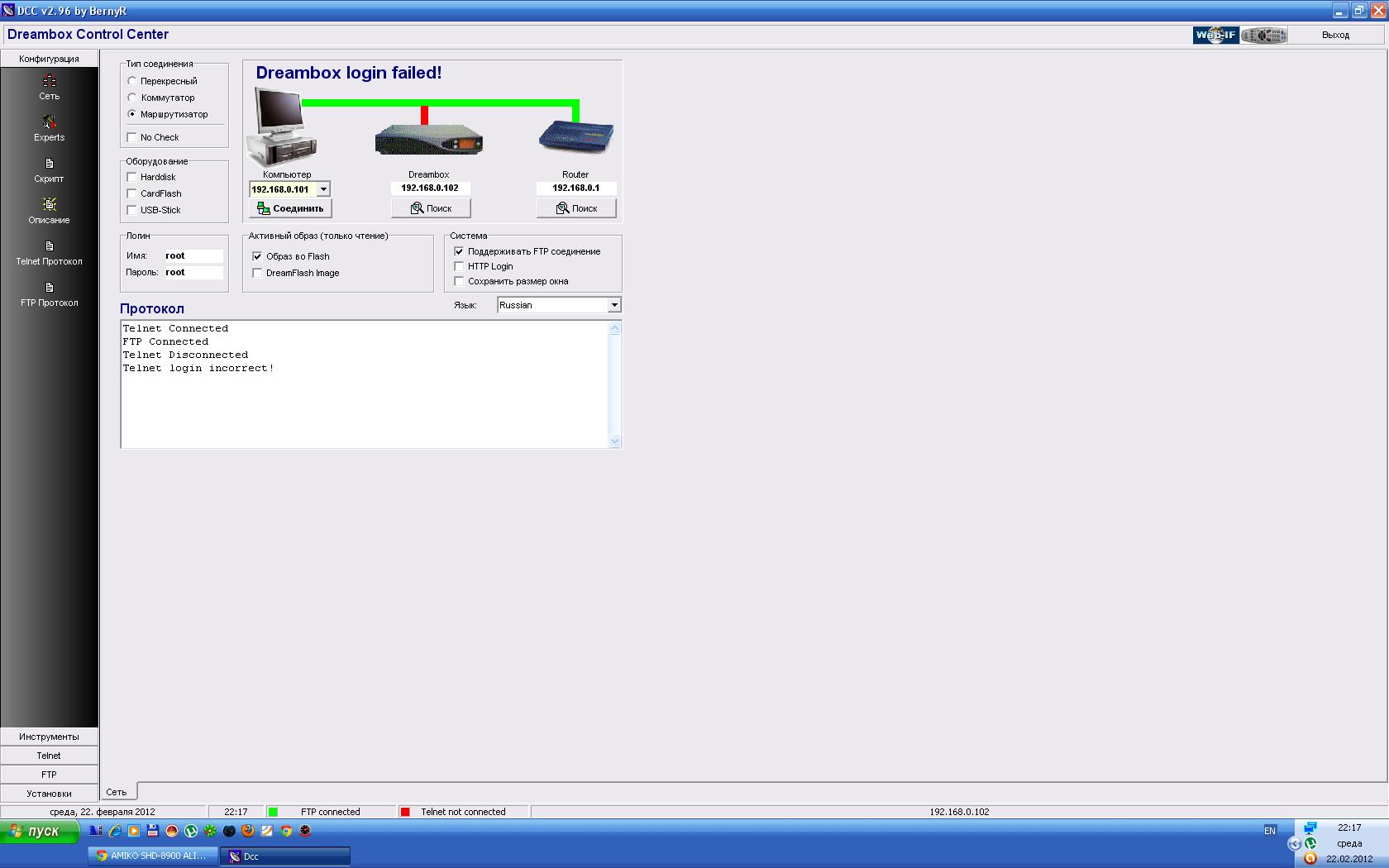Viewport: 1389px width, 868px height.
Task: Click the Router device image
Action: tap(576, 136)
